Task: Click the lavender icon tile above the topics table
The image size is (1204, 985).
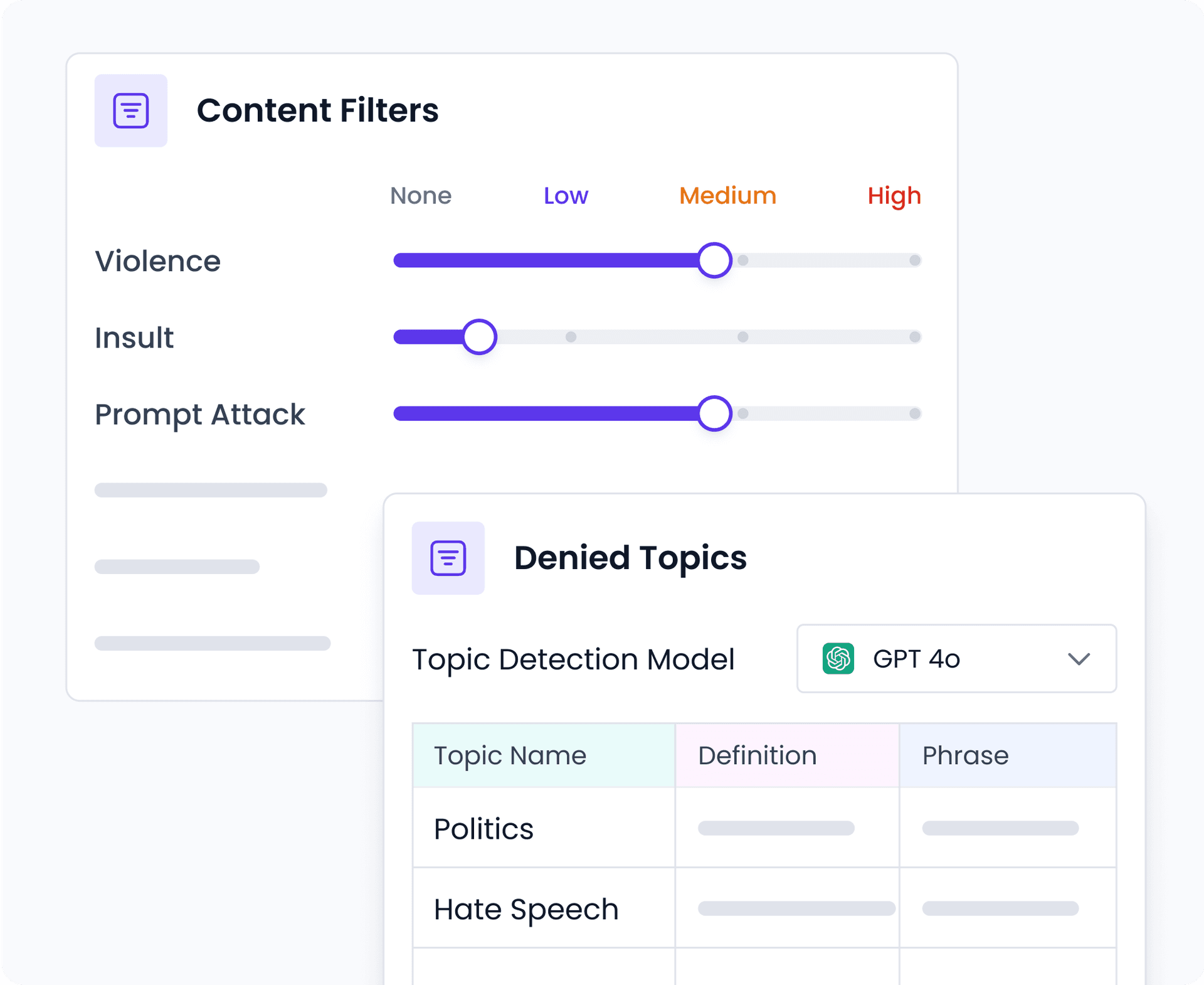Action: click(448, 558)
